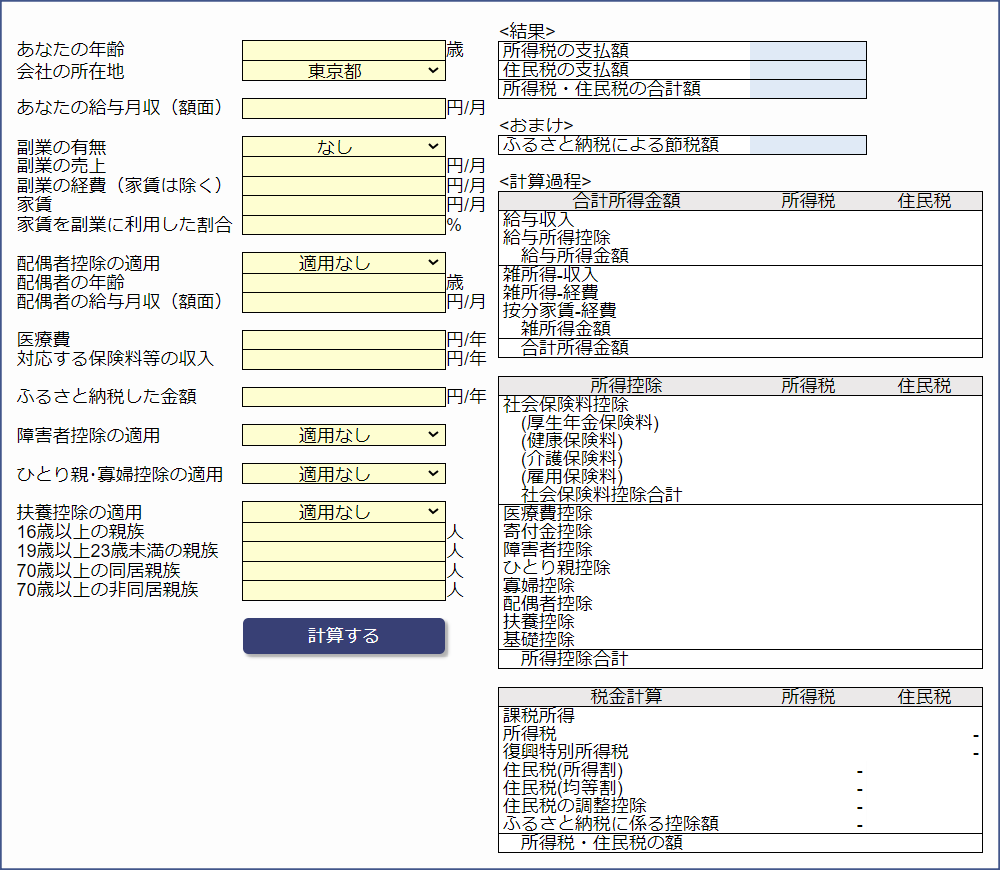This screenshot has width=1000, height=870.
Task: Click the 副業の経費 input field
Action: pos(344,186)
